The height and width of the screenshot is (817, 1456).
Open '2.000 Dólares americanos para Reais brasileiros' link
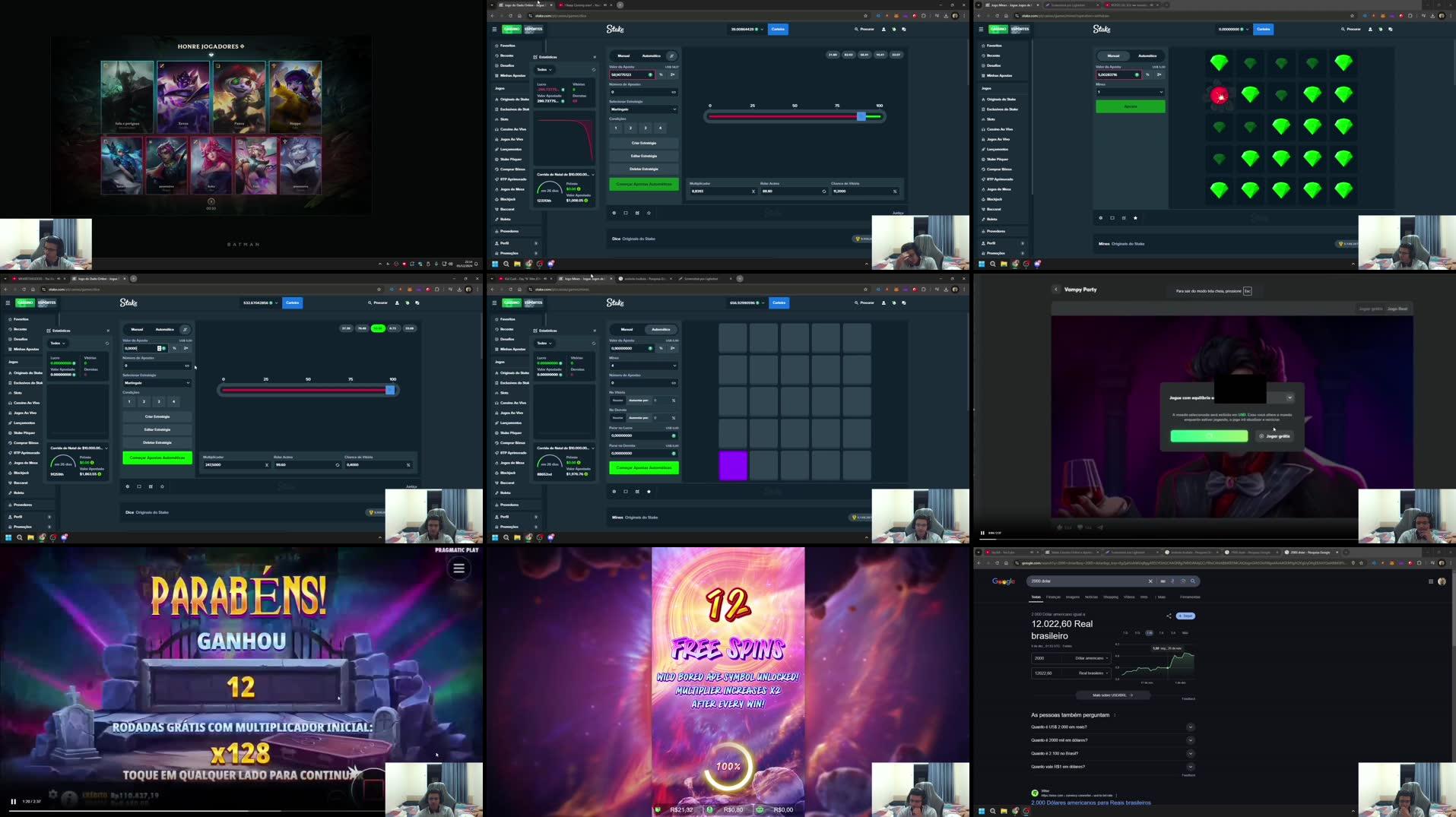pyautogui.click(x=1091, y=803)
